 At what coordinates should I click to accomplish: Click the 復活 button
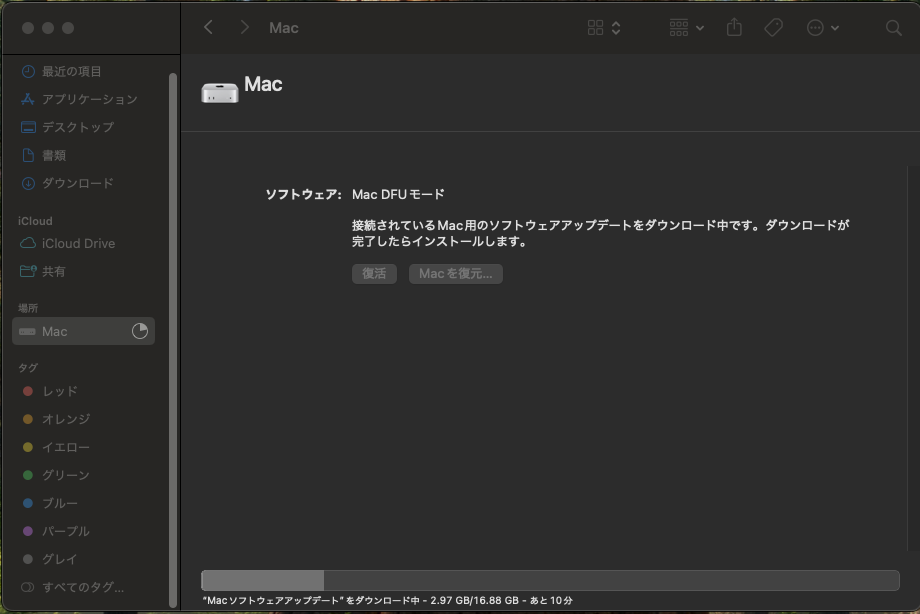tap(374, 274)
